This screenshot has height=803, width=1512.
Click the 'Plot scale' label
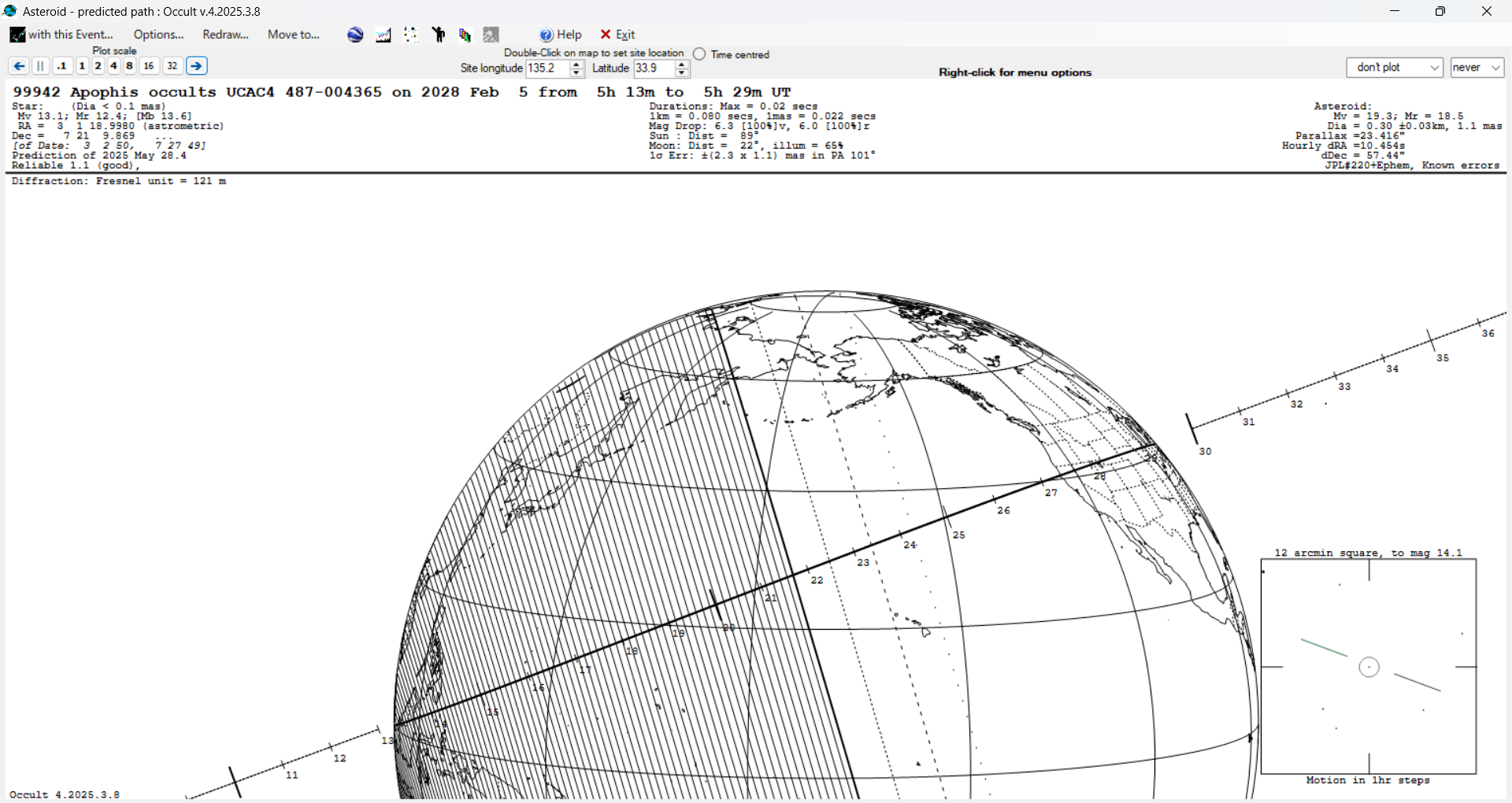[114, 51]
